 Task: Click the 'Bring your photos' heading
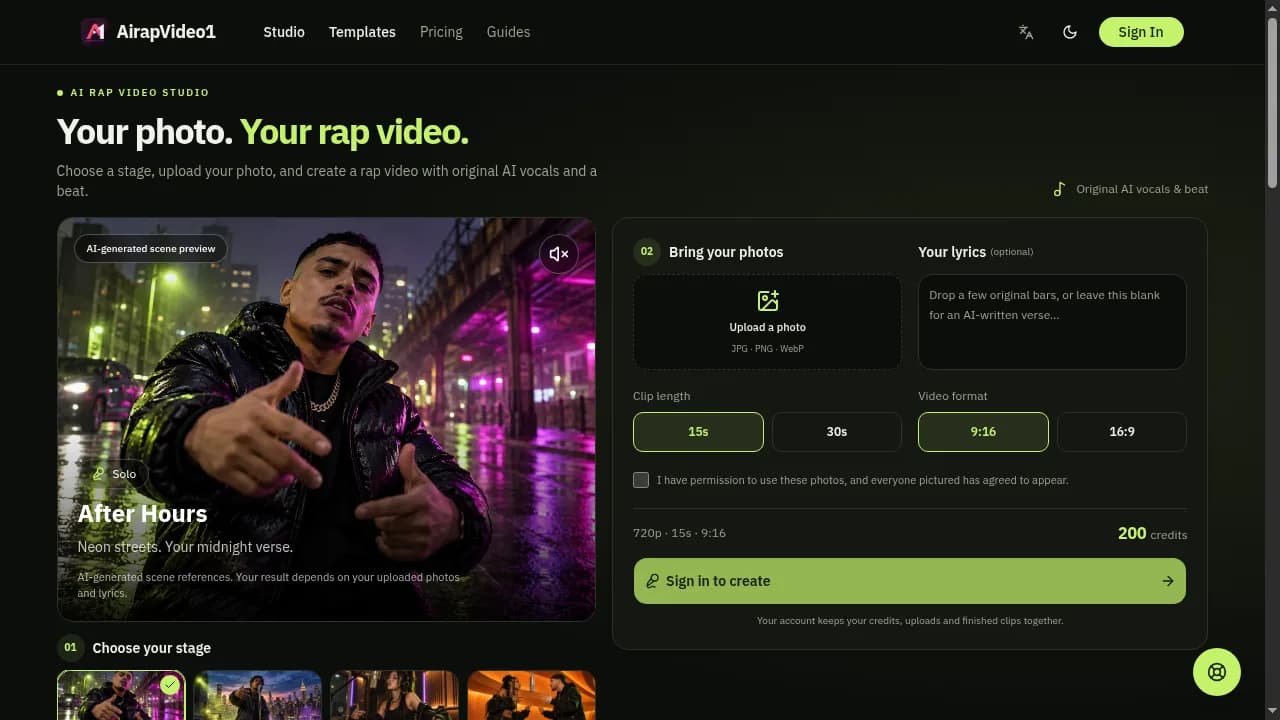(x=726, y=252)
